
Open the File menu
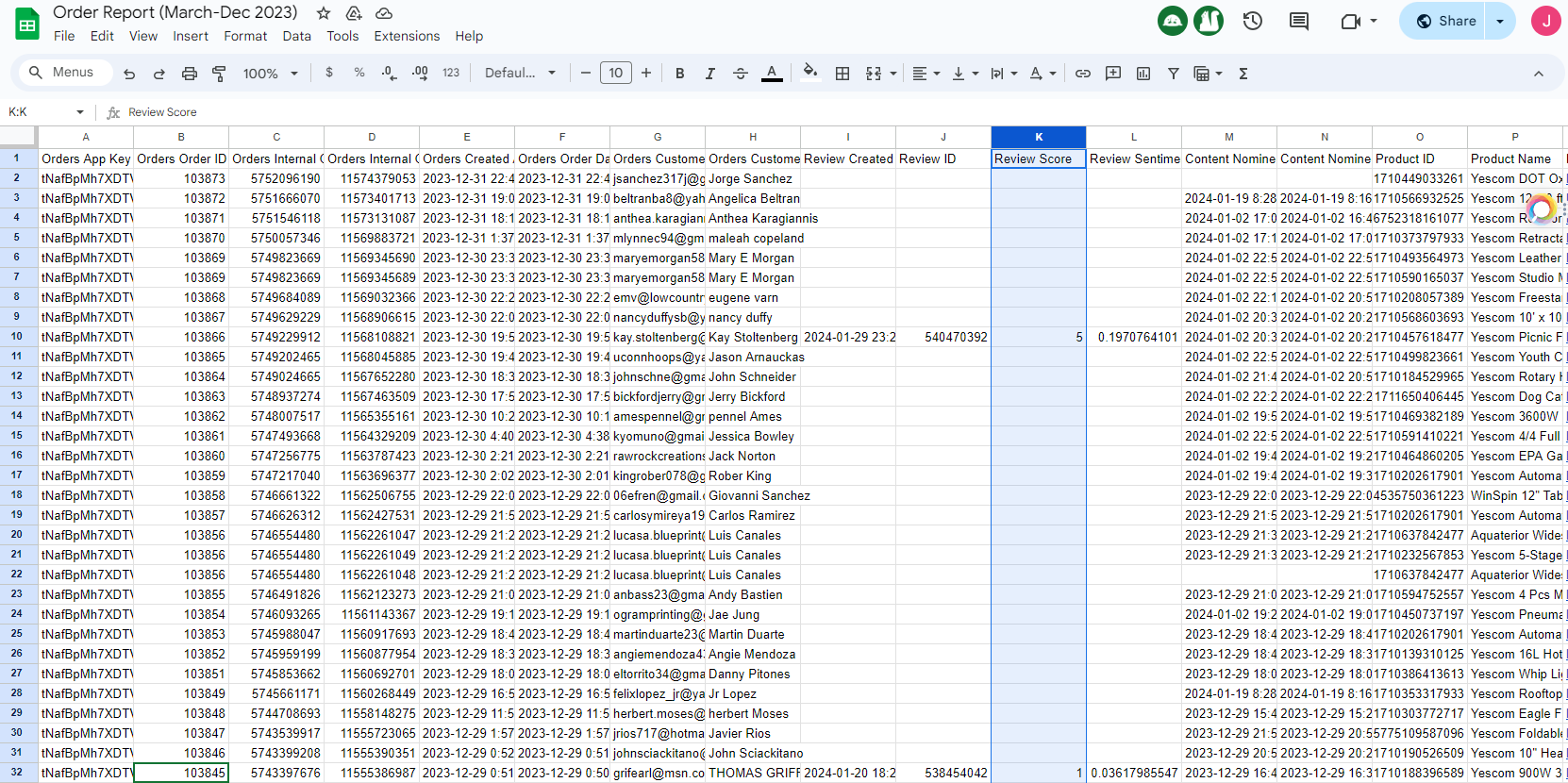pos(64,36)
